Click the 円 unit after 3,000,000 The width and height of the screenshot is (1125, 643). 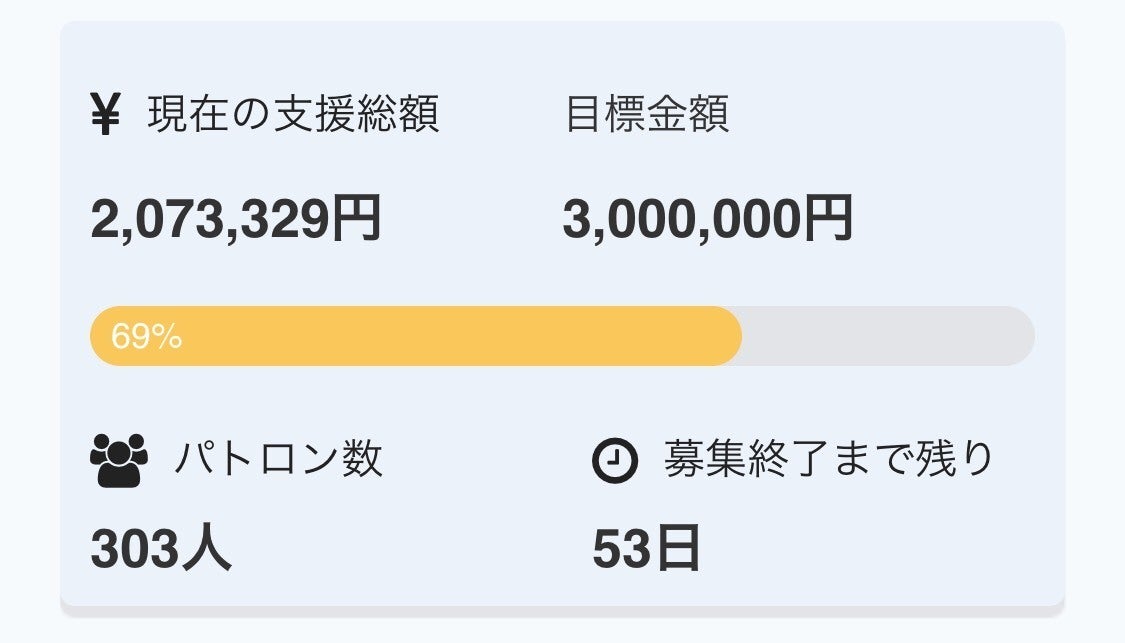(828, 219)
